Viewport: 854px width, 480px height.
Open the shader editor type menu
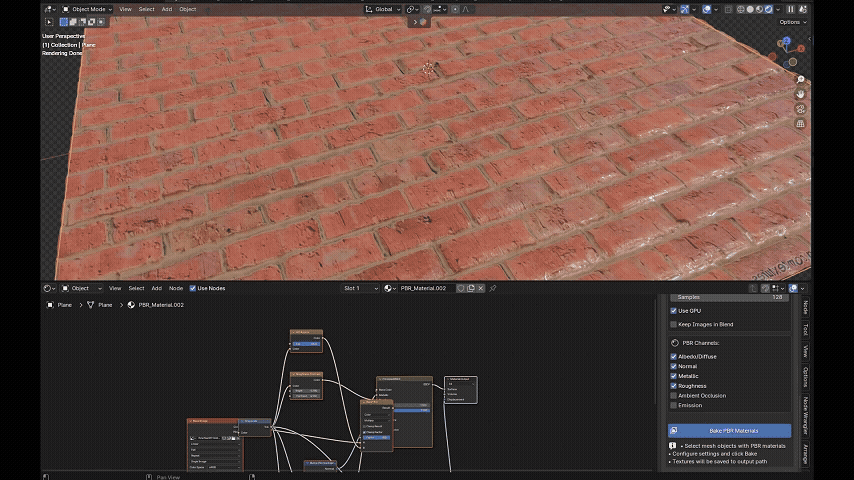pos(48,288)
